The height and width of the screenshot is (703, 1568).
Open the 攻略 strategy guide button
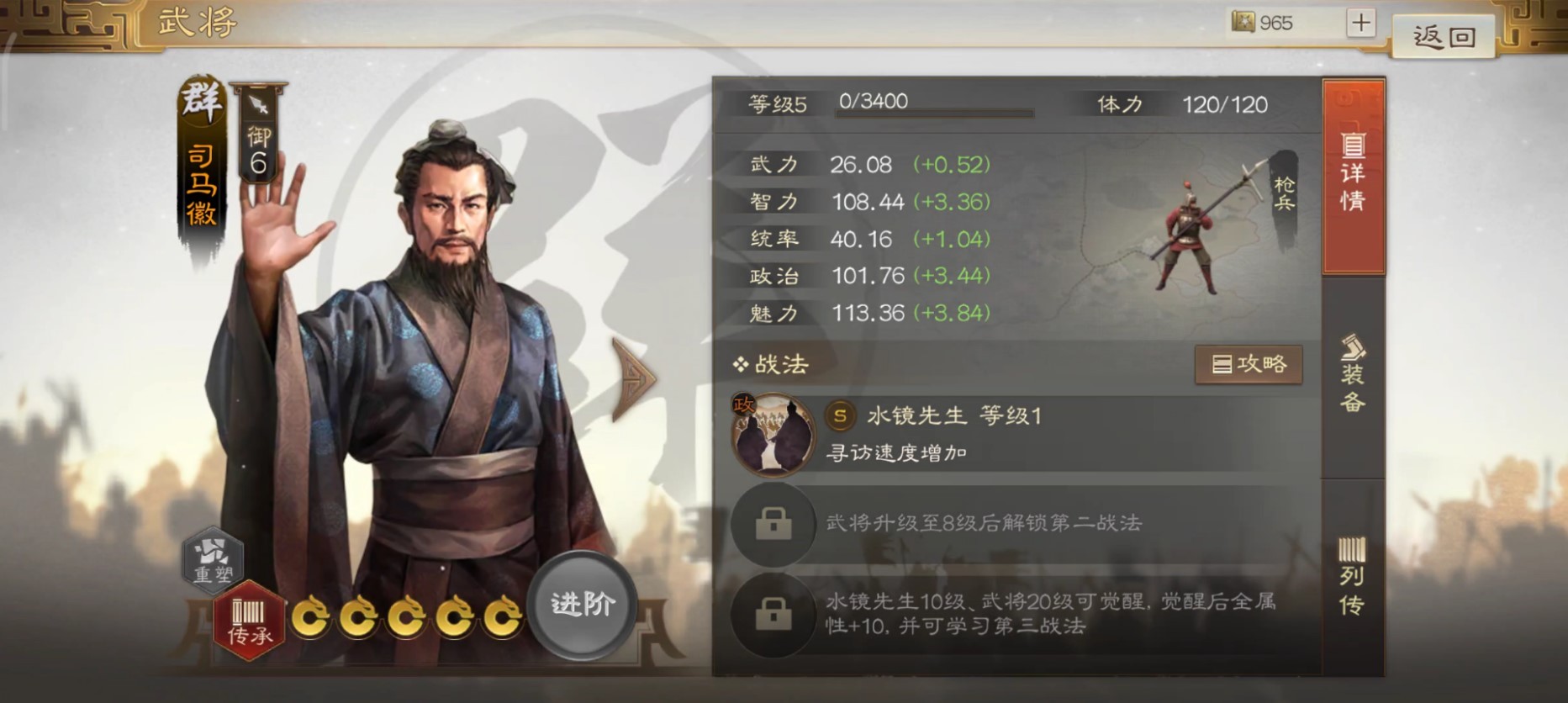click(1249, 364)
